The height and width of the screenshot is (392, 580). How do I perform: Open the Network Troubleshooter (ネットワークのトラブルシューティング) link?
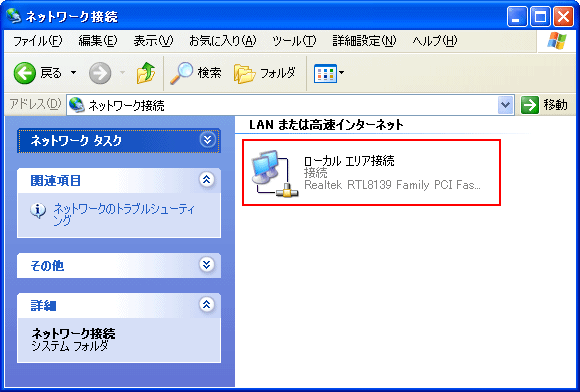[x=124, y=214]
